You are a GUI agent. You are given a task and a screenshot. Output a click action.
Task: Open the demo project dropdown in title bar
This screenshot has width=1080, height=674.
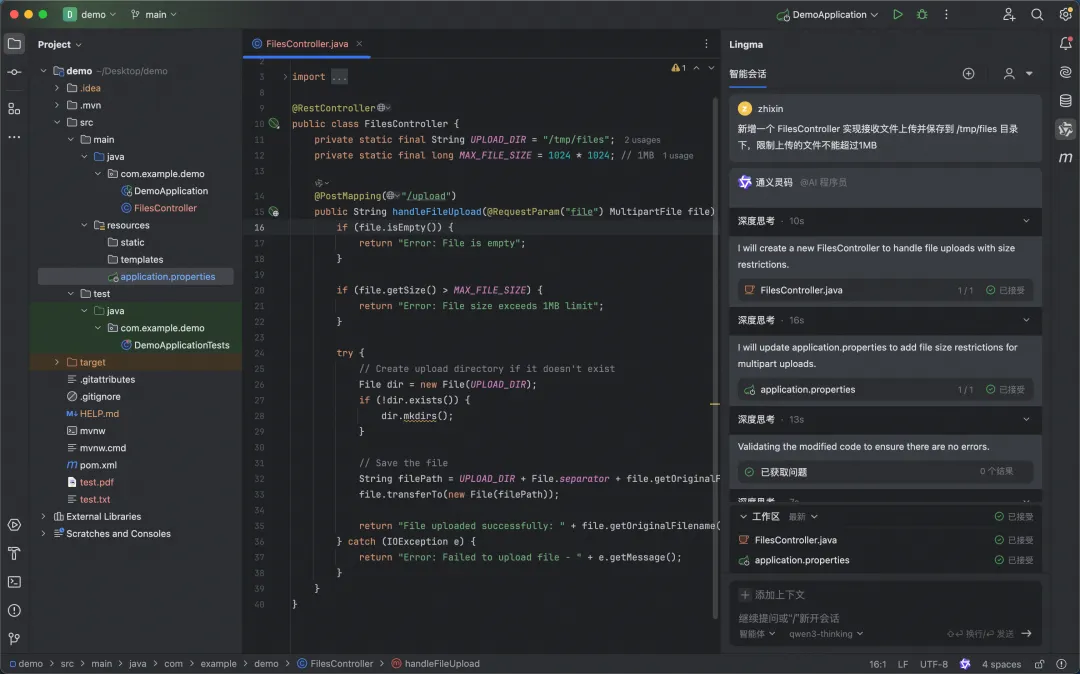click(90, 14)
